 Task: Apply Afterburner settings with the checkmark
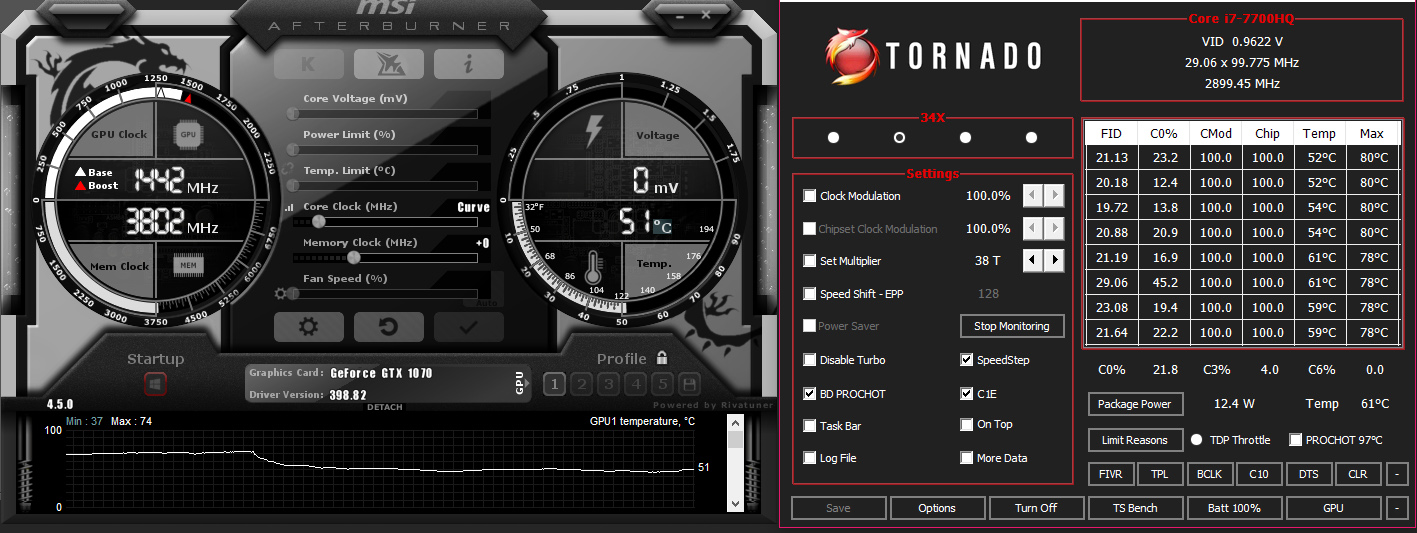(x=468, y=326)
